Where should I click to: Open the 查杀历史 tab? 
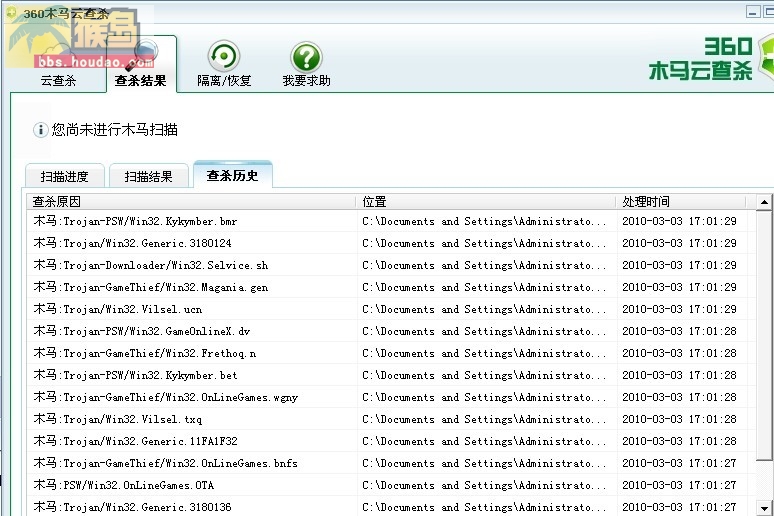[232, 175]
